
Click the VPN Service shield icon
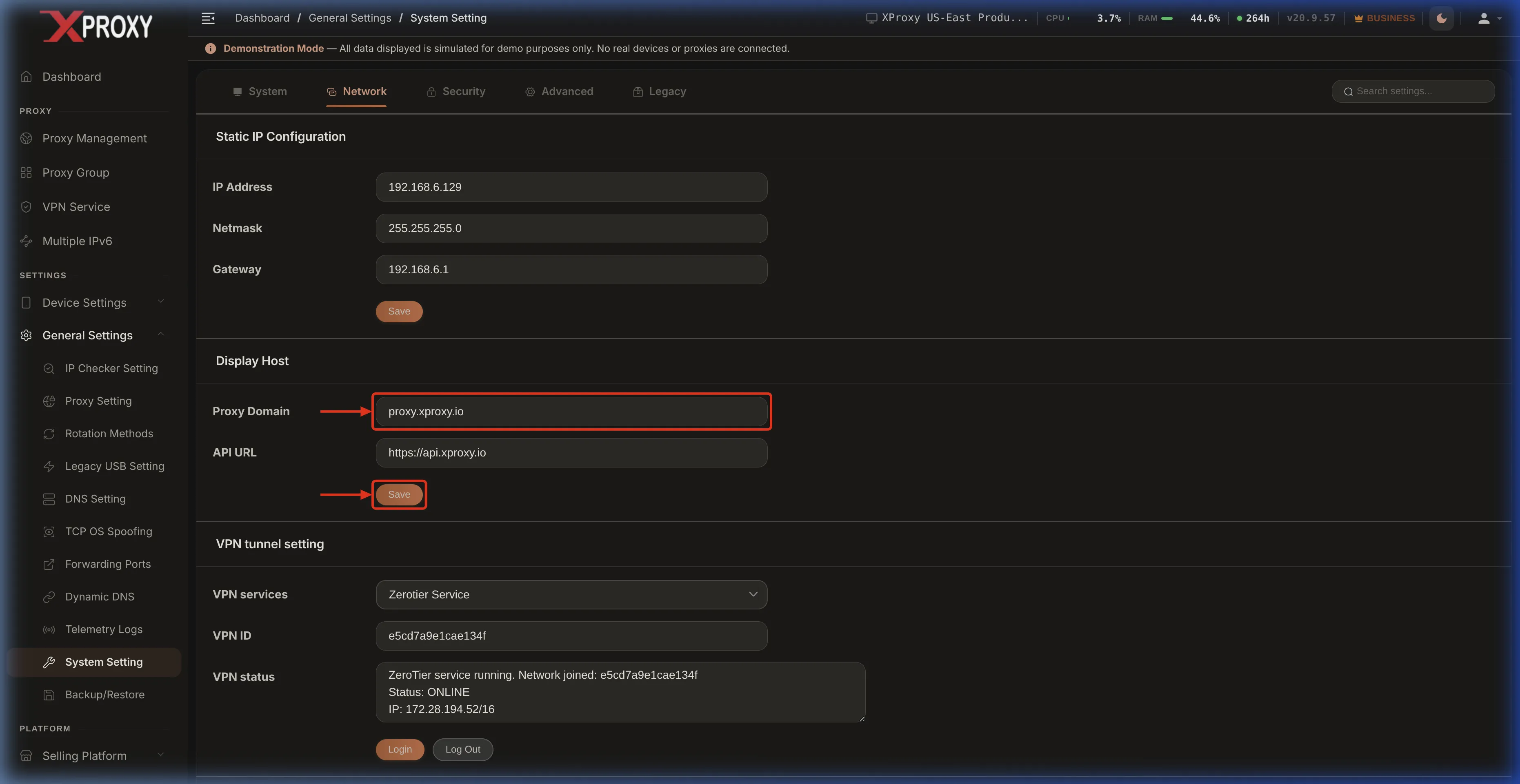26,207
